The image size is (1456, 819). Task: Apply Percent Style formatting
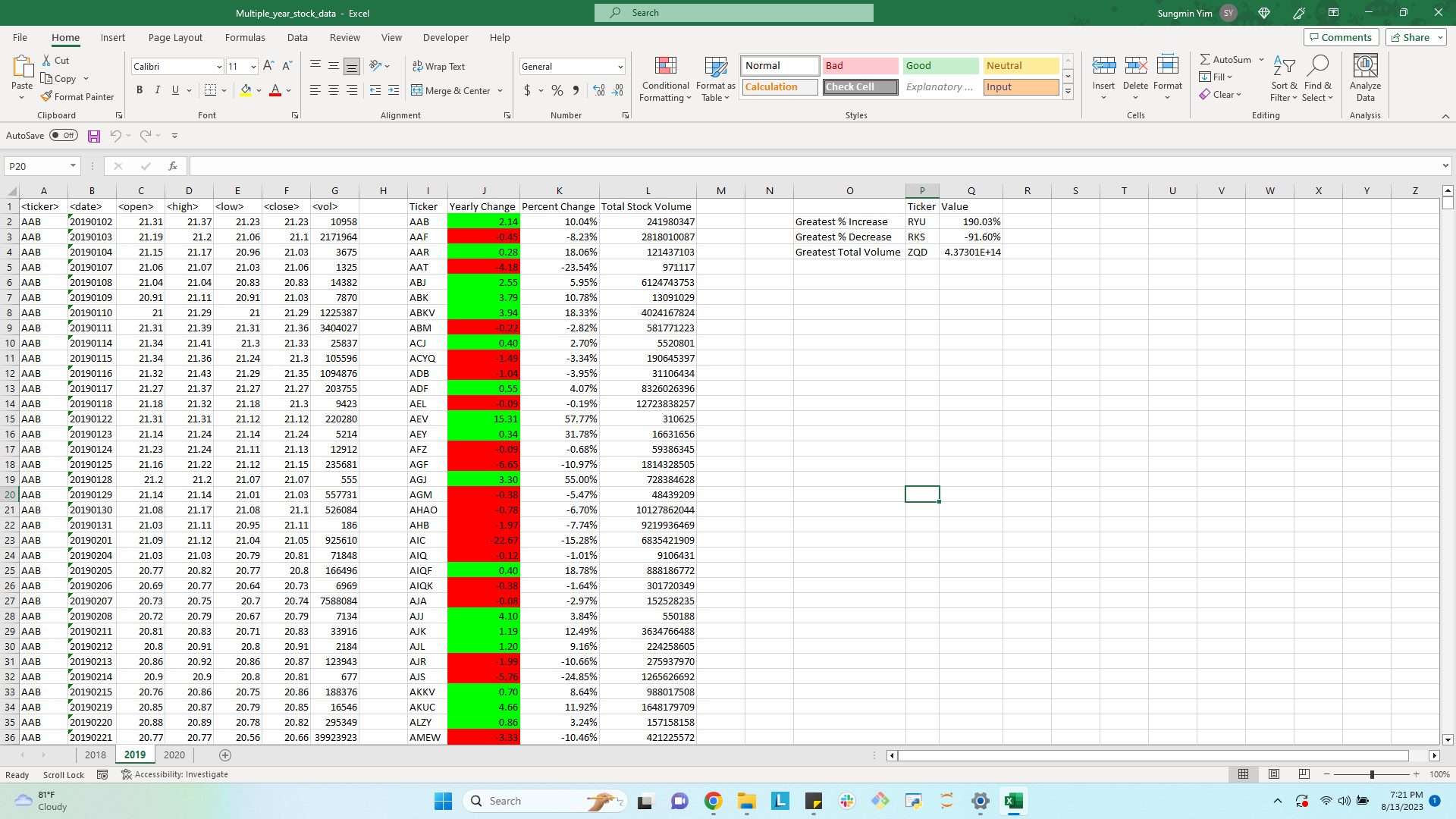click(x=557, y=90)
